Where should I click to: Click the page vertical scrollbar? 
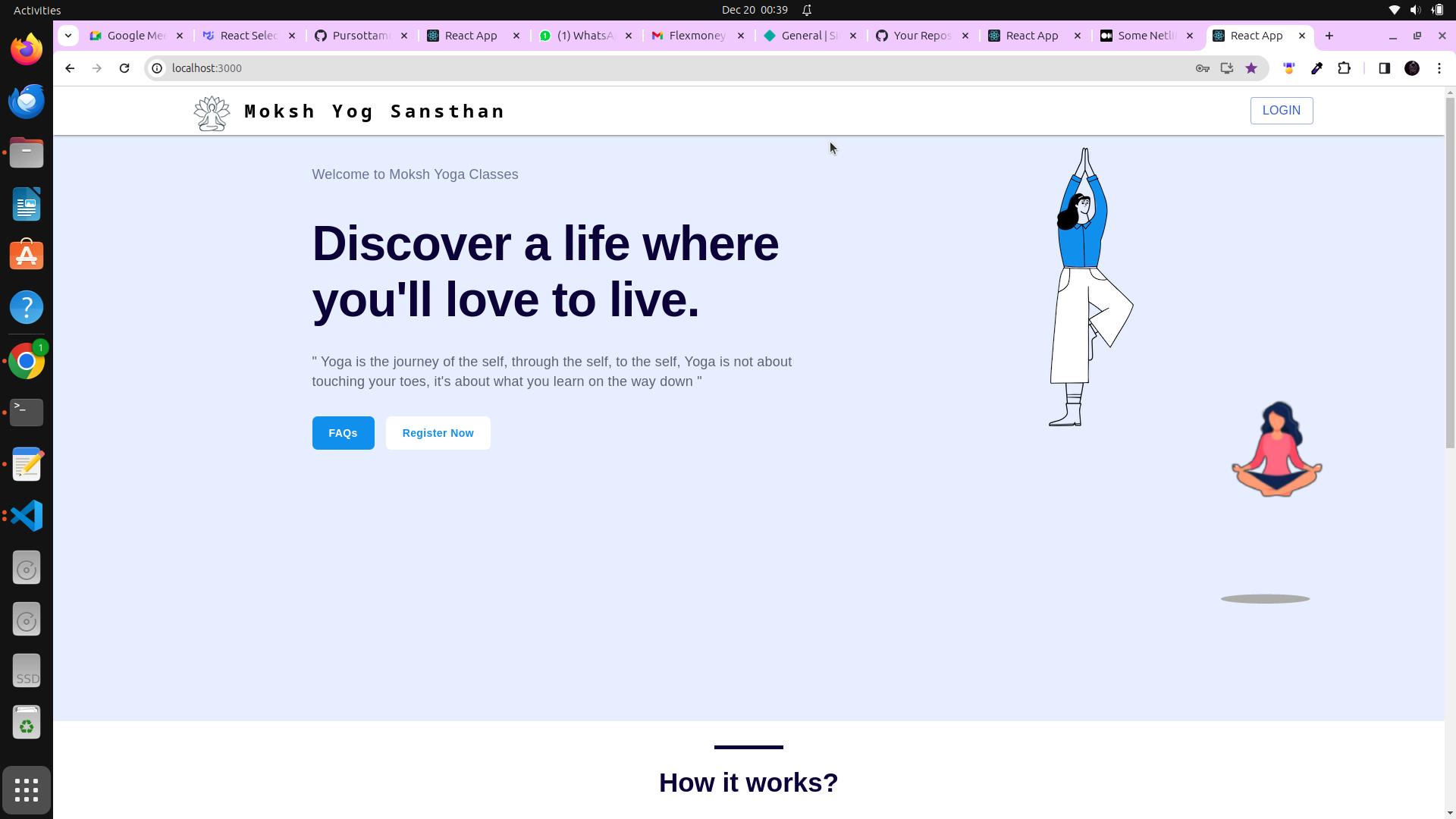click(x=1450, y=273)
